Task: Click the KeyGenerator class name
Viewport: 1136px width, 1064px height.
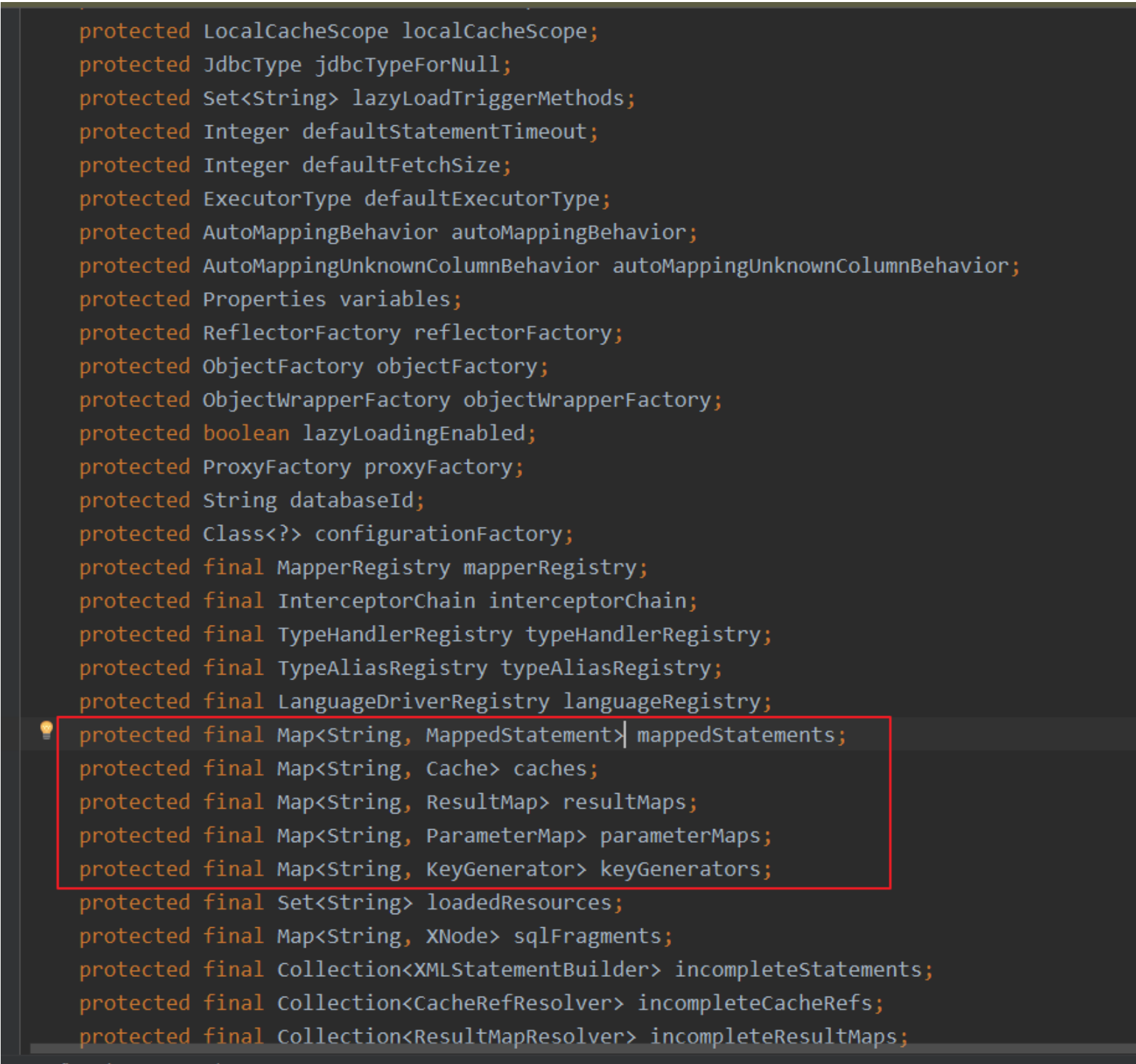Action: (x=500, y=869)
